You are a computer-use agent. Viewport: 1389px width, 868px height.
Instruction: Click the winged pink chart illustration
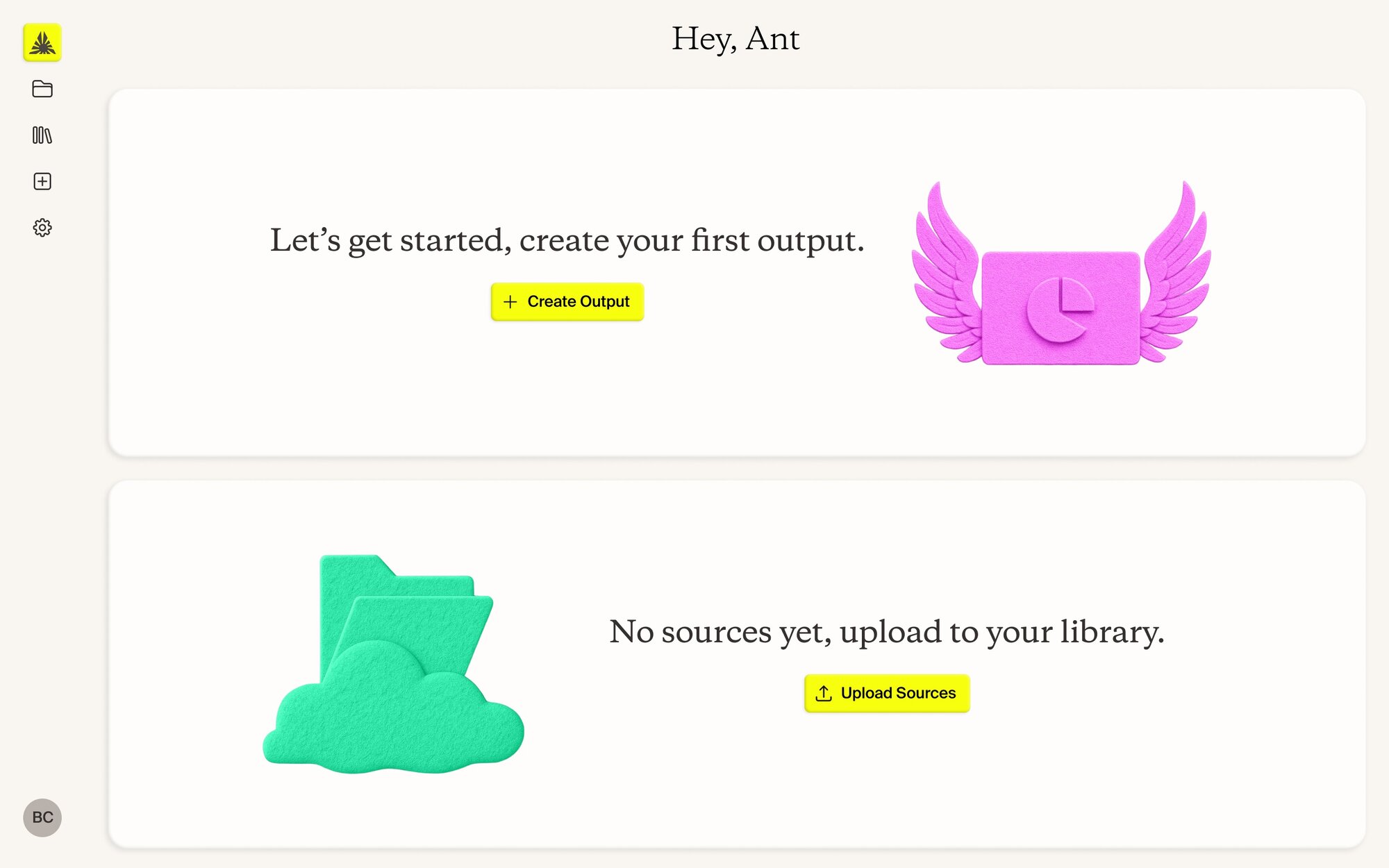tap(1061, 273)
